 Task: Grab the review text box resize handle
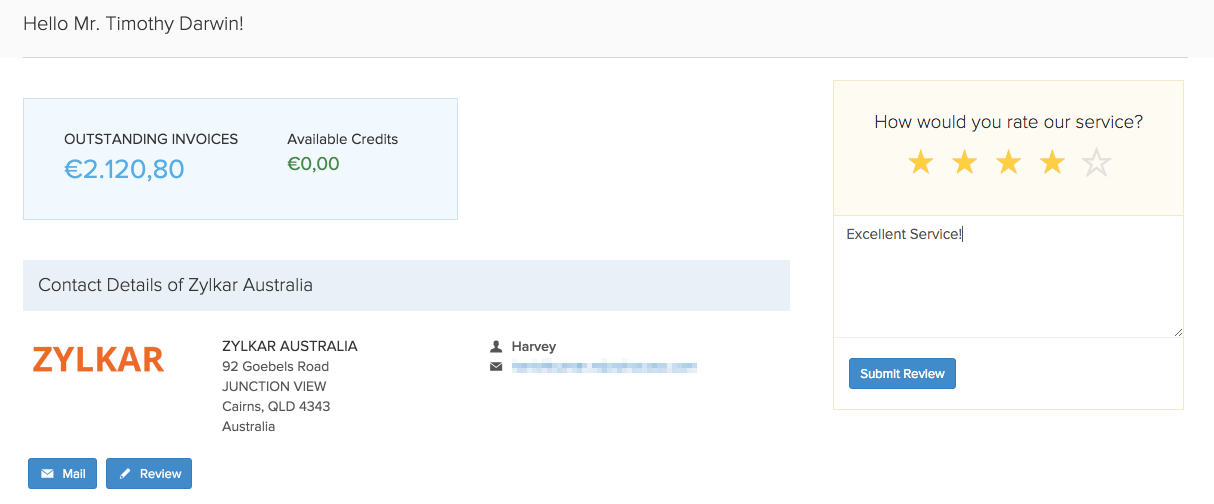point(1178,331)
